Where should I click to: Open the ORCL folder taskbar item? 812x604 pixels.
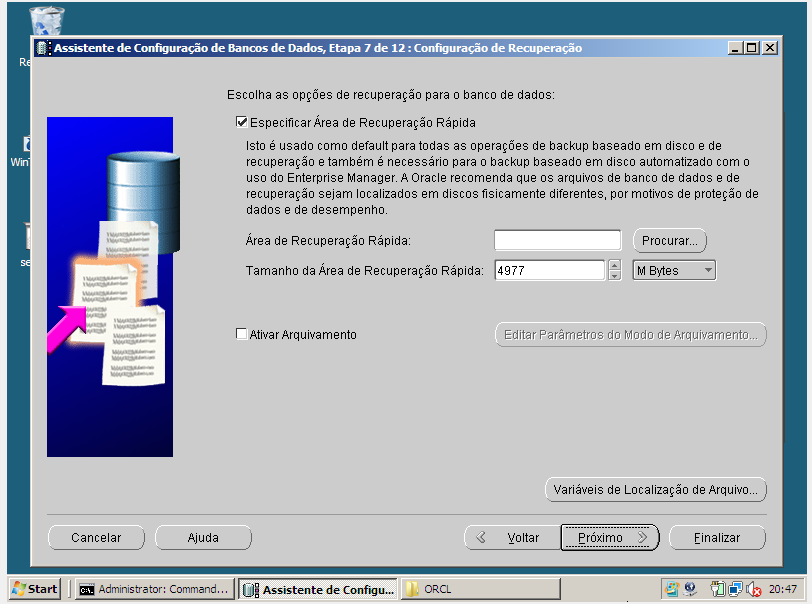click(481, 589)
